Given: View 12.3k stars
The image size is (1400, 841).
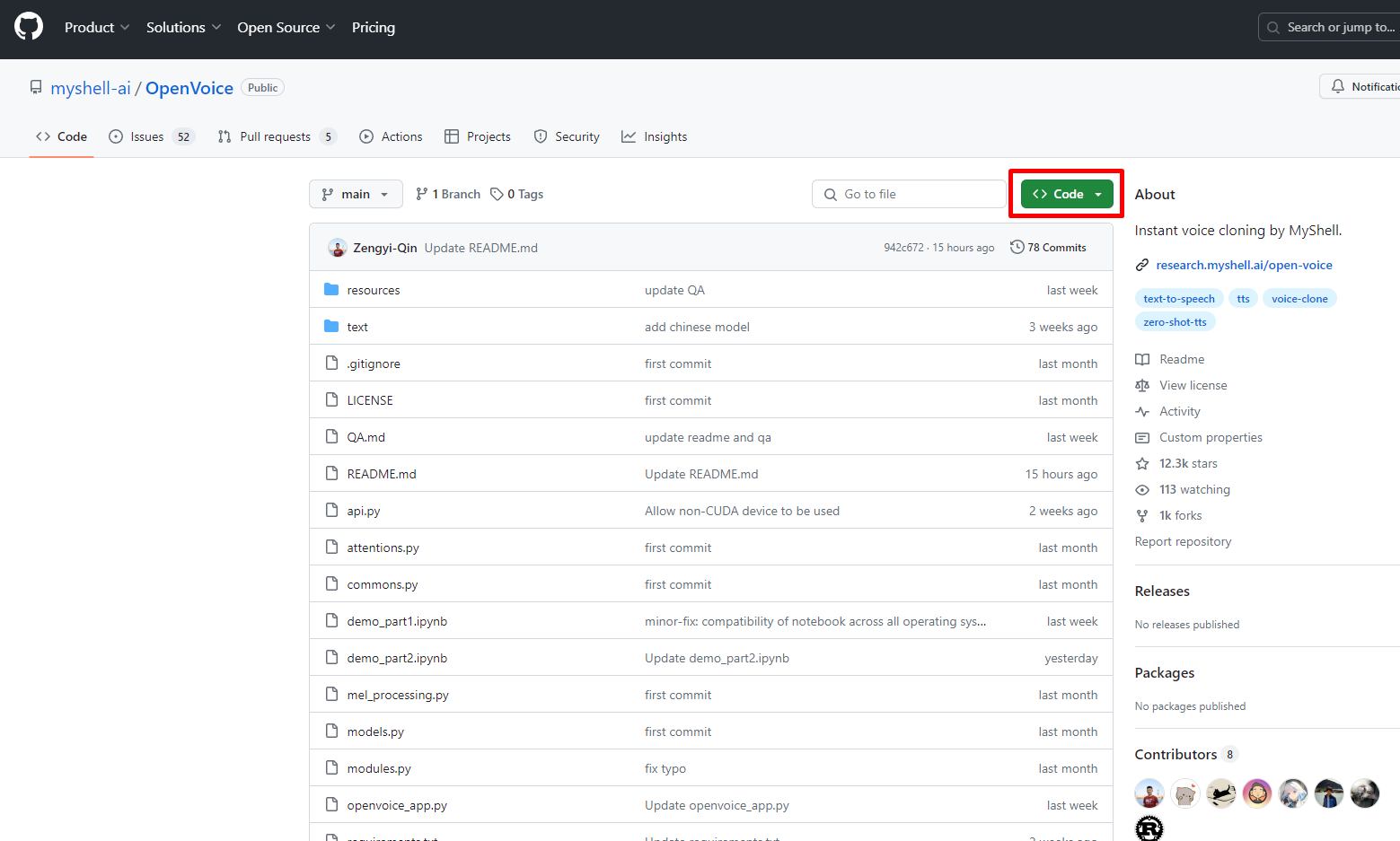Looking at the screenshot, I should coord(1176,463).
